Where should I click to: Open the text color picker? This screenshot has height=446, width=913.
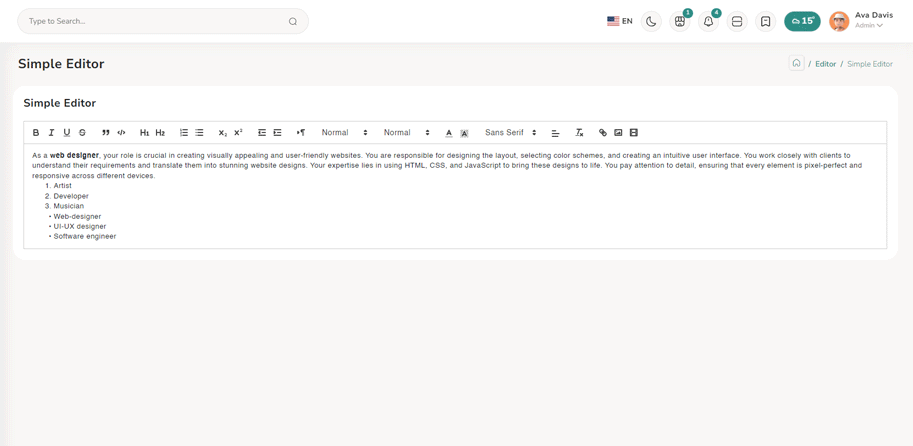(x=449, y=133)
